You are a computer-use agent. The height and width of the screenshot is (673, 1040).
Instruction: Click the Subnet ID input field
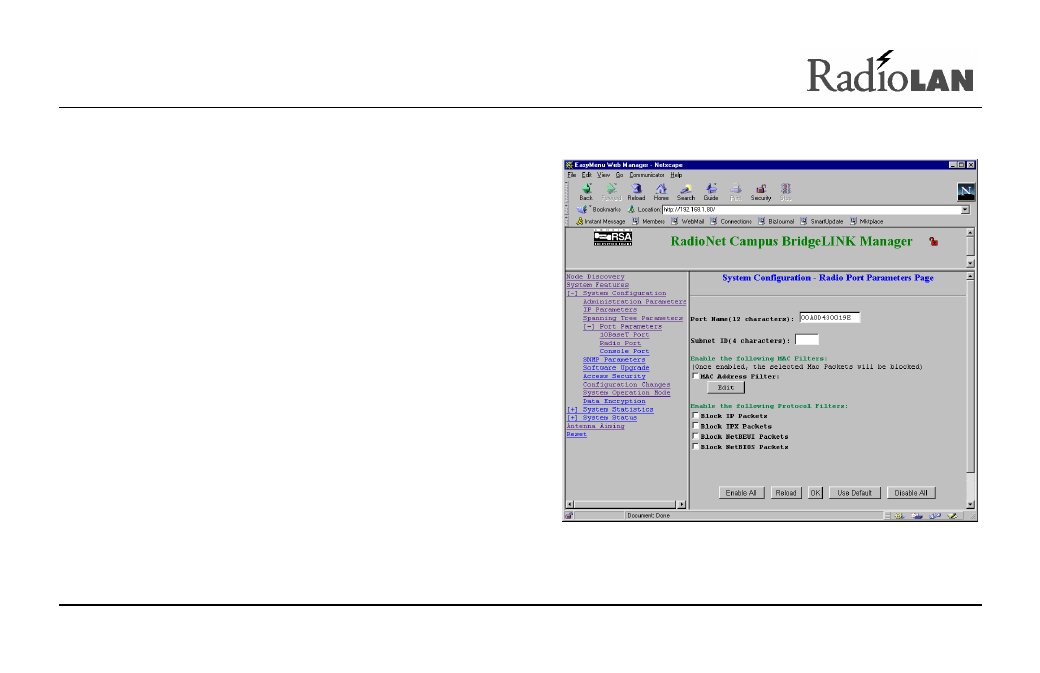coord(807,339)
